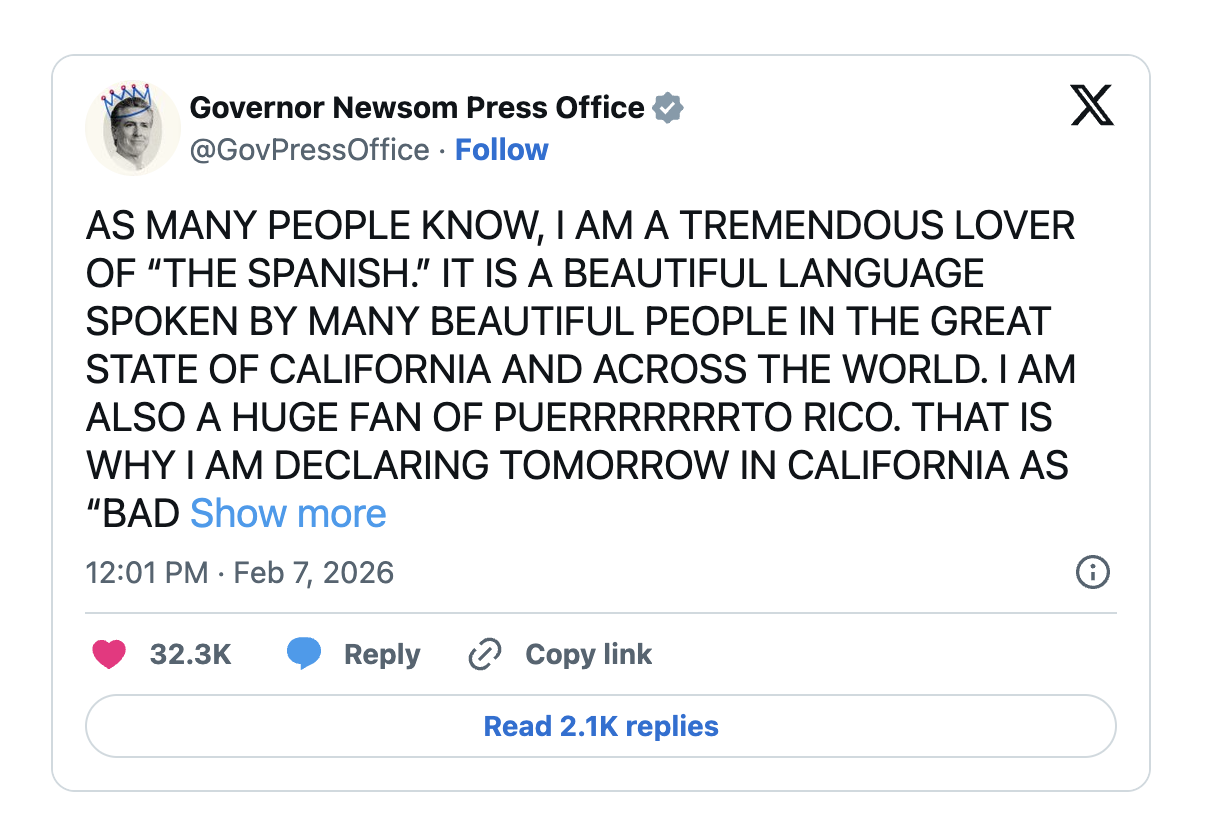This screenshot has width=1214, height=832.
Task: Follow the Governor Newsom Press Office account
Action: (x=501, y=150)
